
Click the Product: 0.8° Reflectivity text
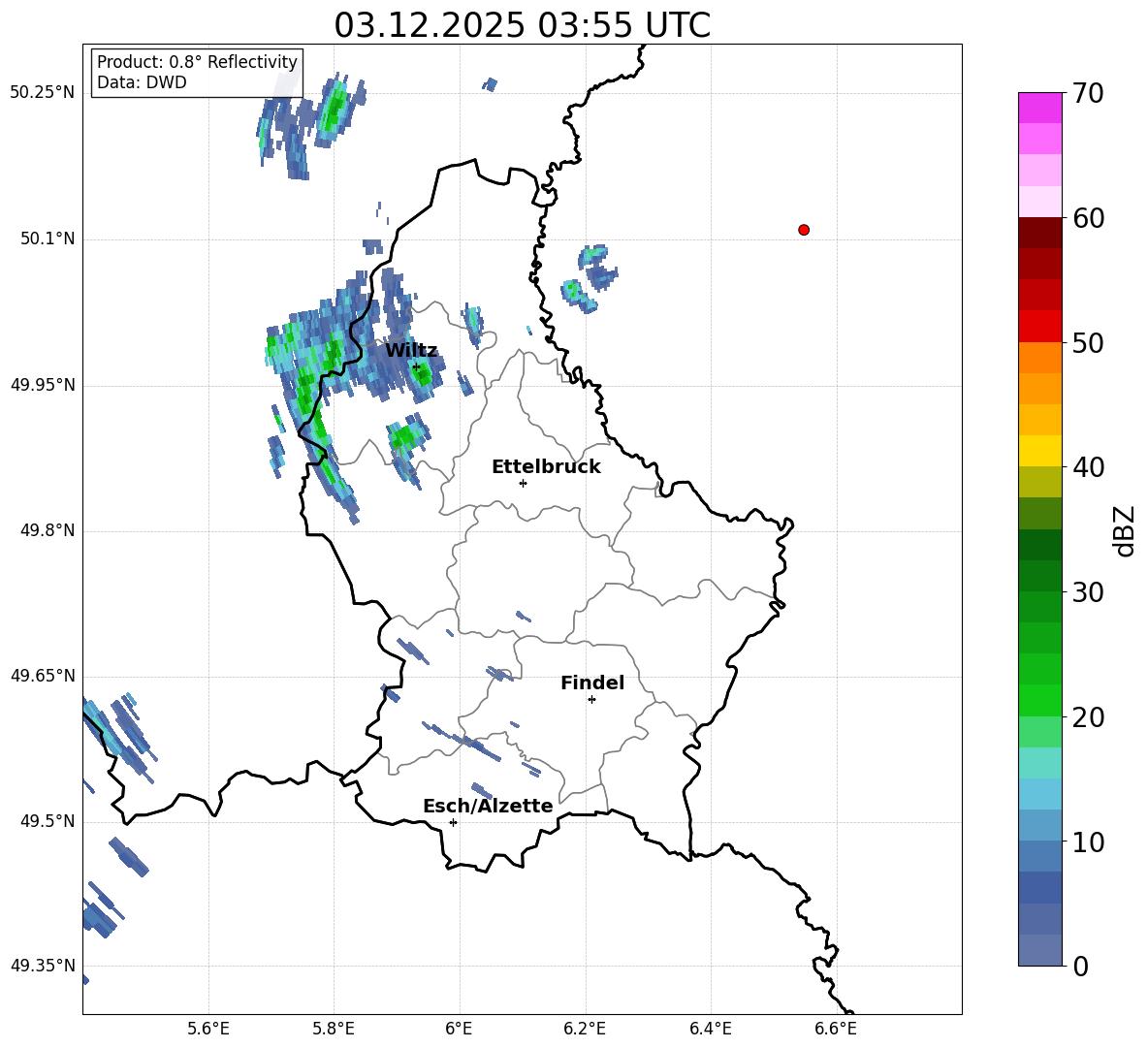197,61
